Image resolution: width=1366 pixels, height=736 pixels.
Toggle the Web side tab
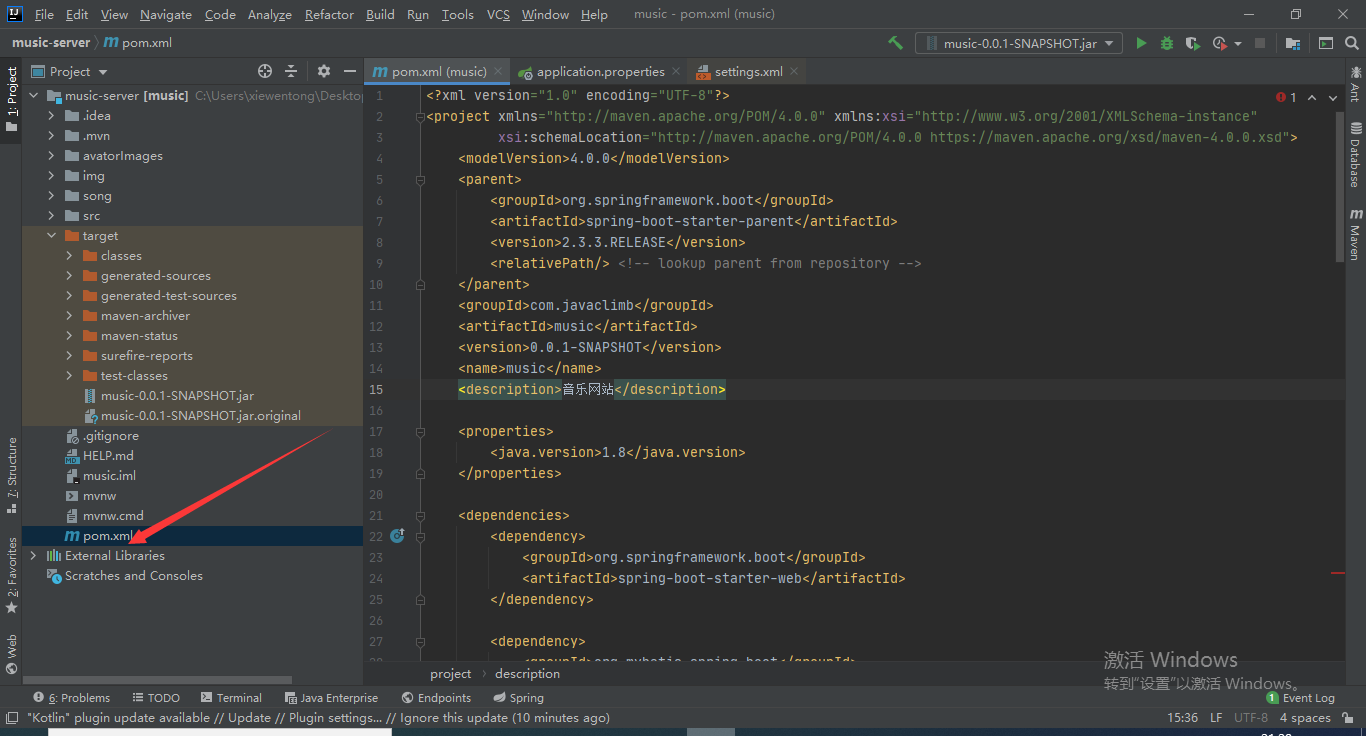[11, 654]
